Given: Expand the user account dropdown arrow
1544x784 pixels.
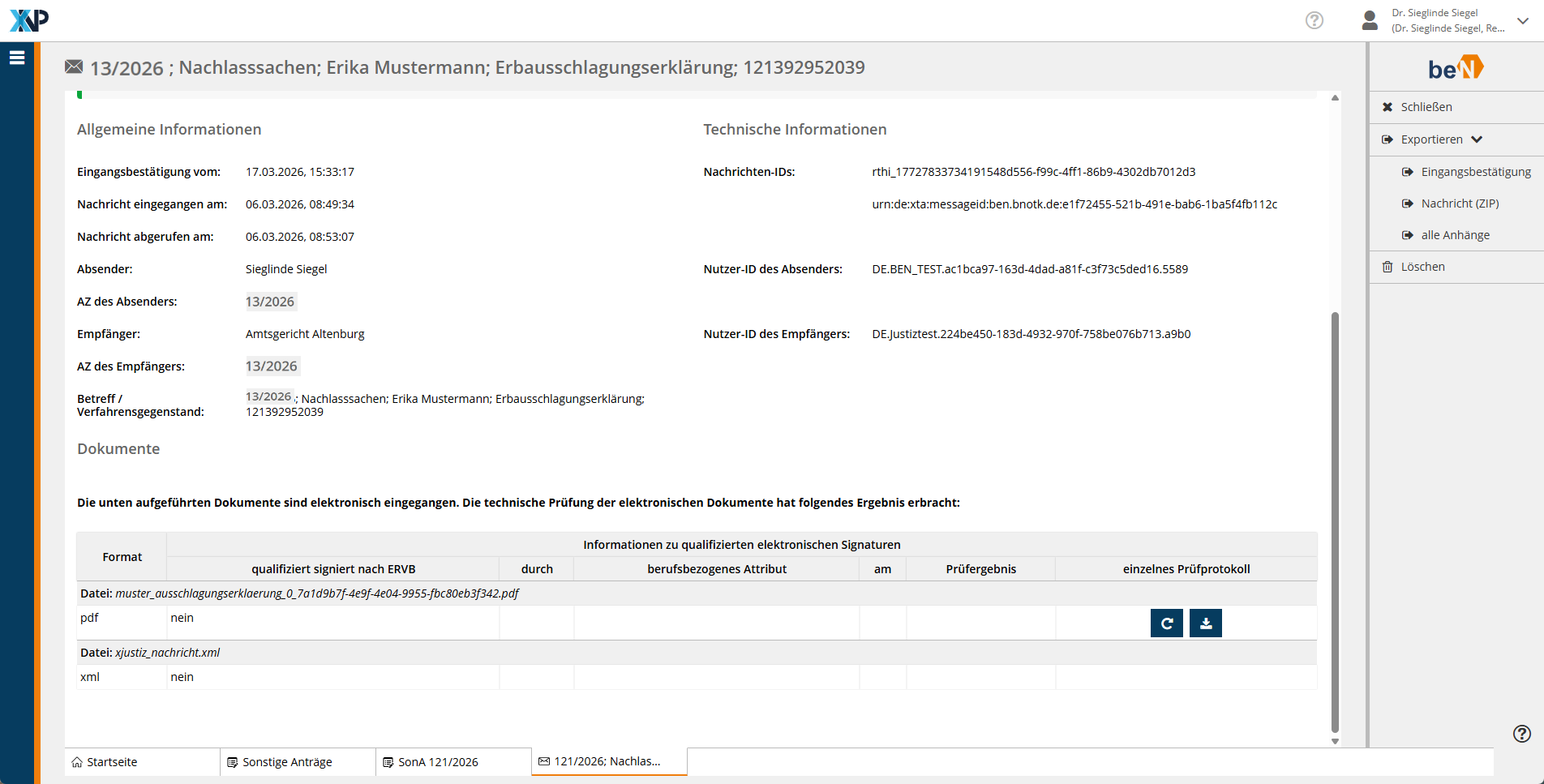Looking at the screenshot, I should [1523, 21].
